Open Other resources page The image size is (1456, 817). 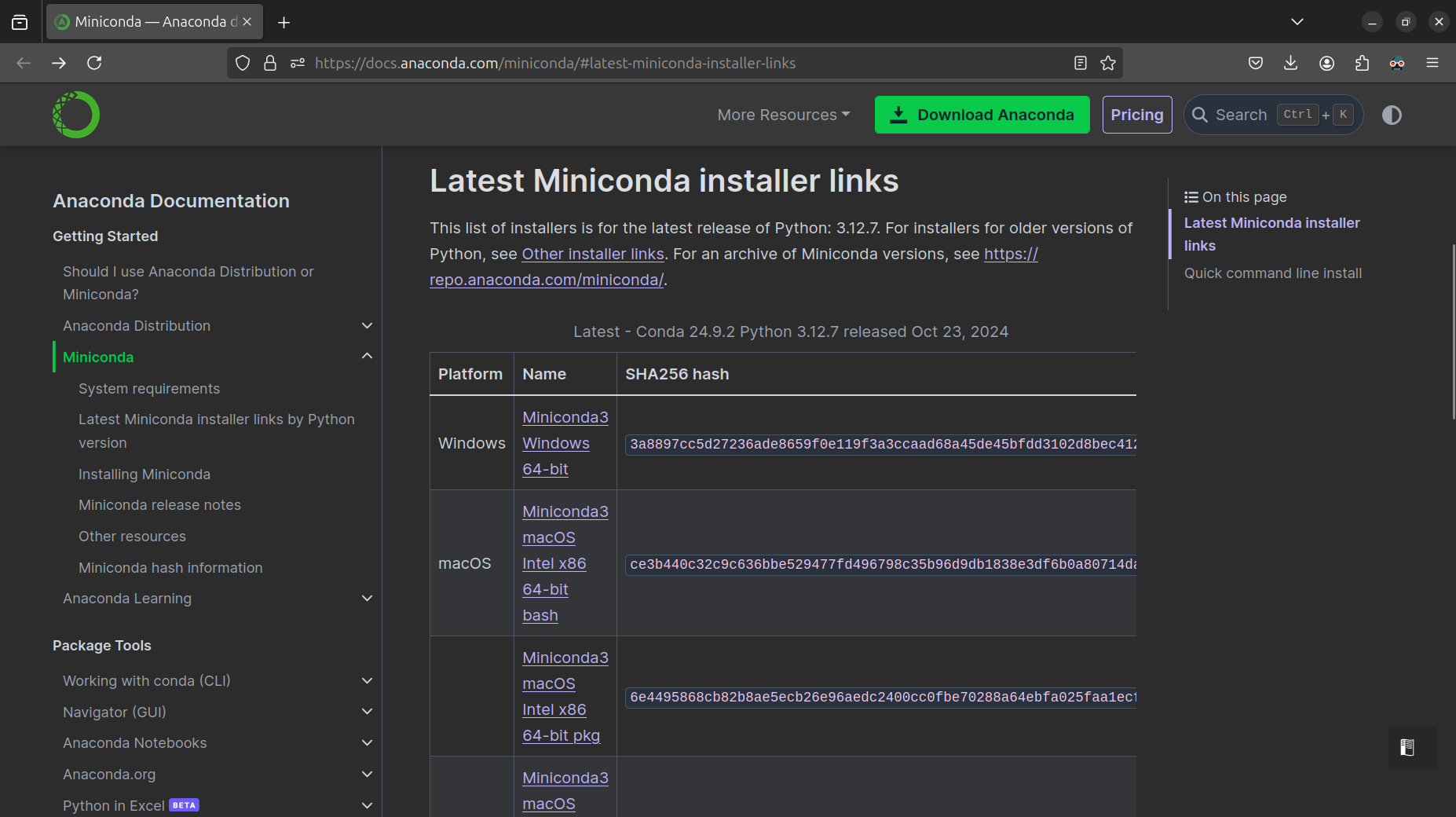click(132, 536)
